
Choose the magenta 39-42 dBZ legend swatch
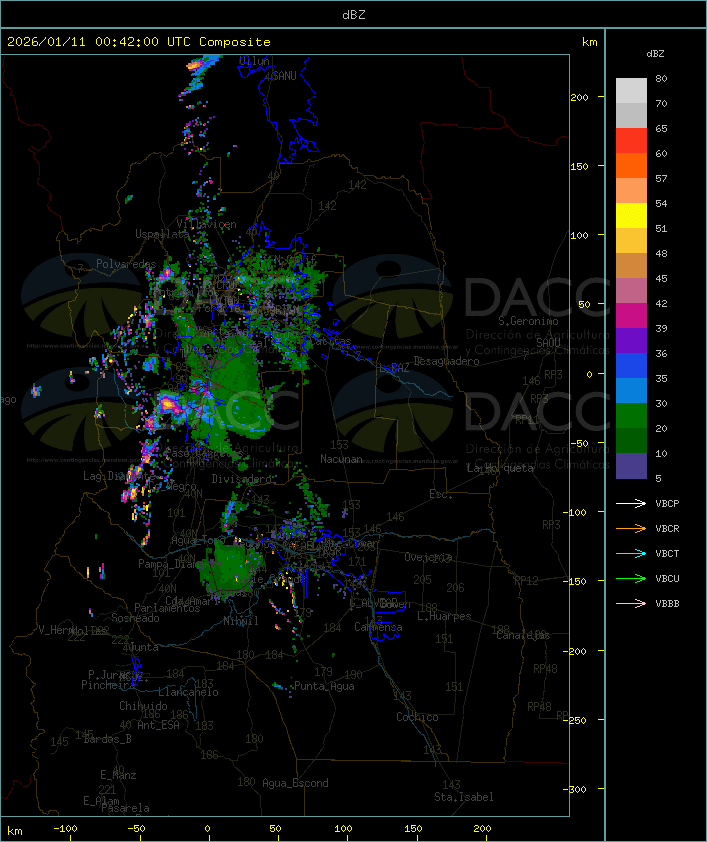click(631, 316)
